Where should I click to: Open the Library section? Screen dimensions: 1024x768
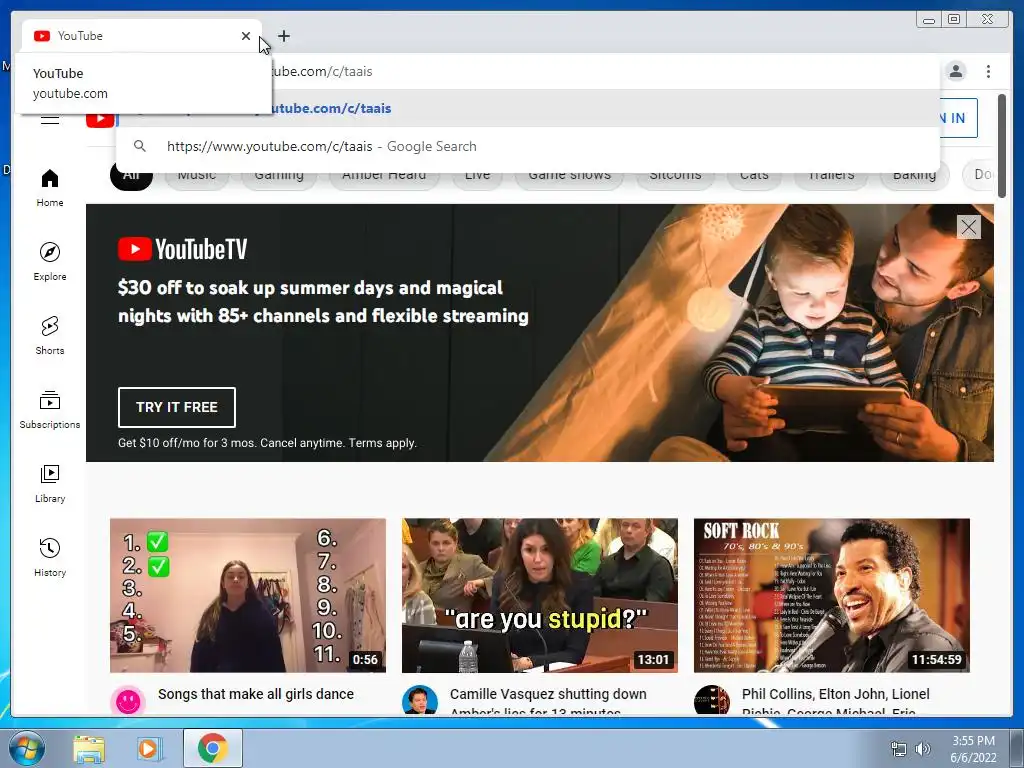(50, 483)
